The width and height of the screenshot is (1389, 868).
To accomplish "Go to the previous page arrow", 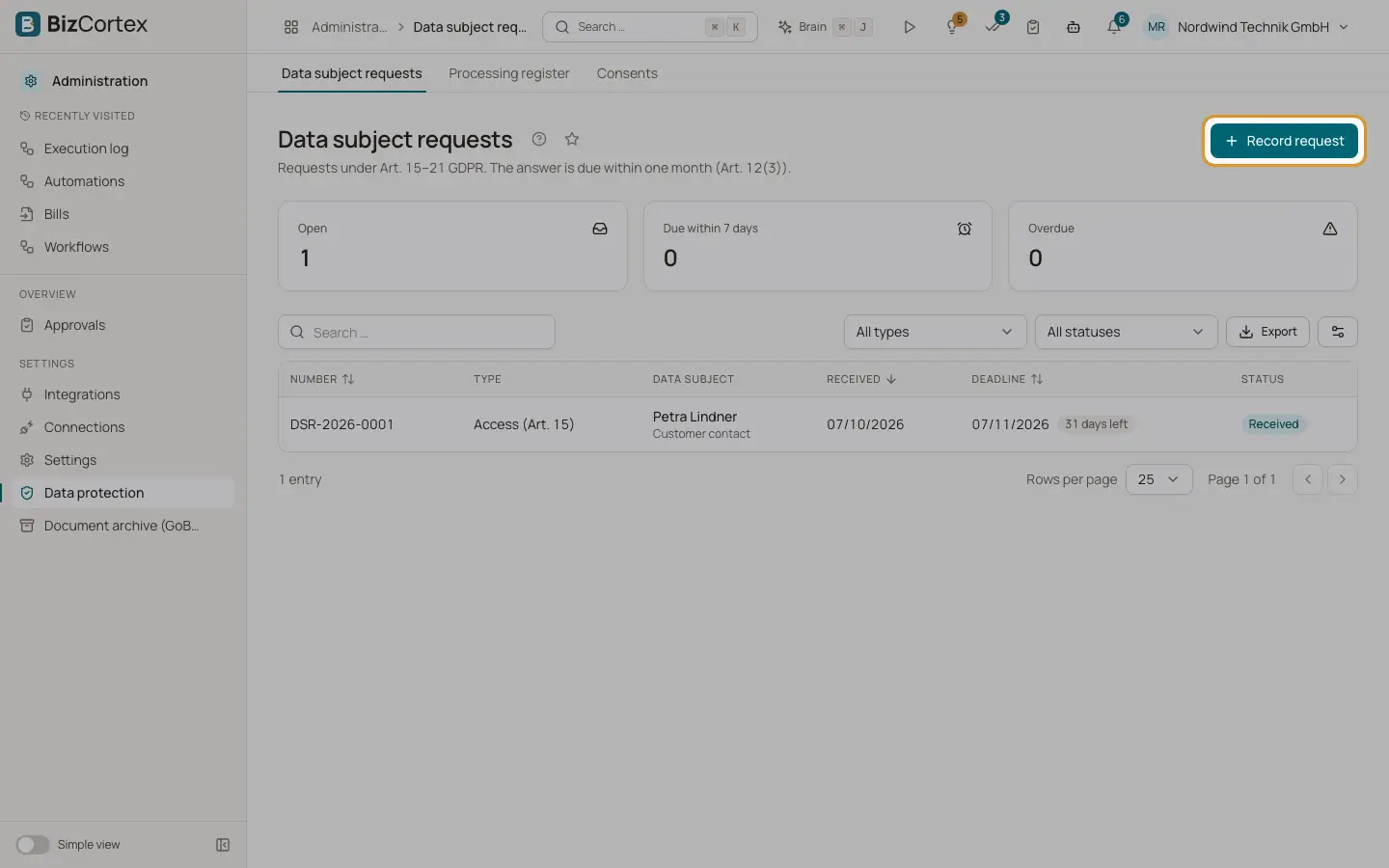I will tap(1308, 479).
